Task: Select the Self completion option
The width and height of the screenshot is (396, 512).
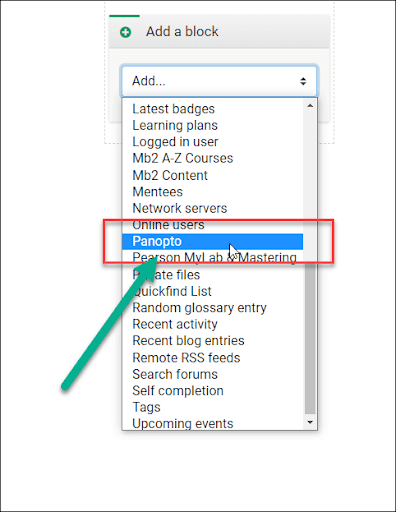Action: [212, 391]
